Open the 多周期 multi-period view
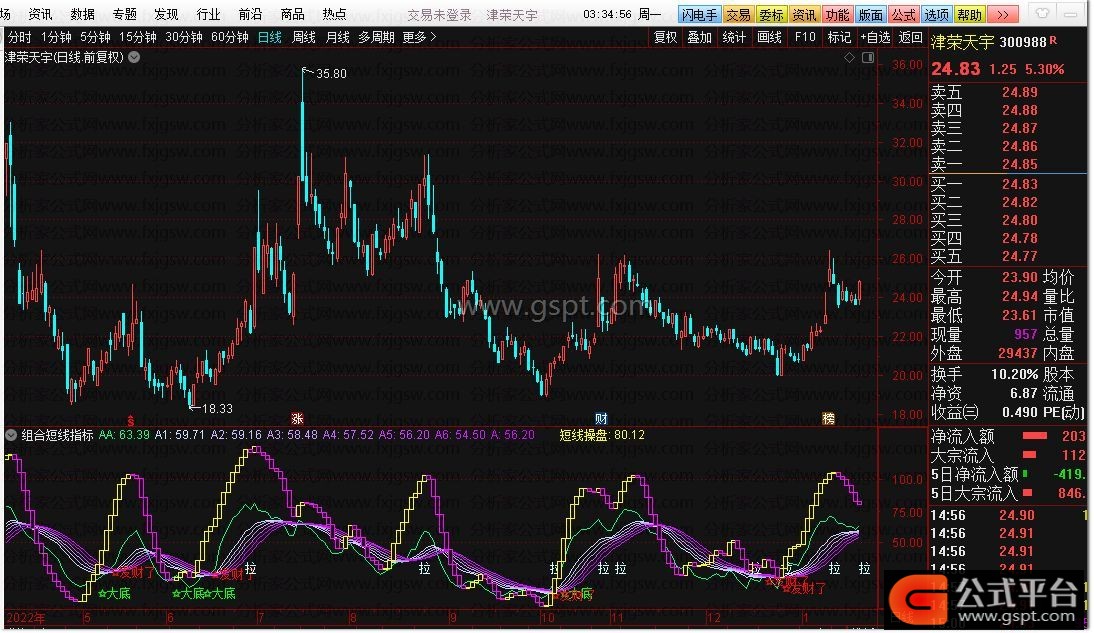Image resolution: width=1094 pixels, height=633 pixels. point(376,37)
